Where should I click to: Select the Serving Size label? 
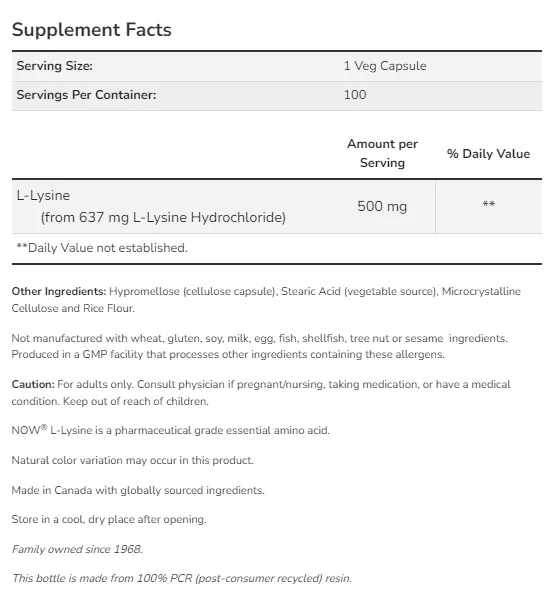(x=55, y=66)
